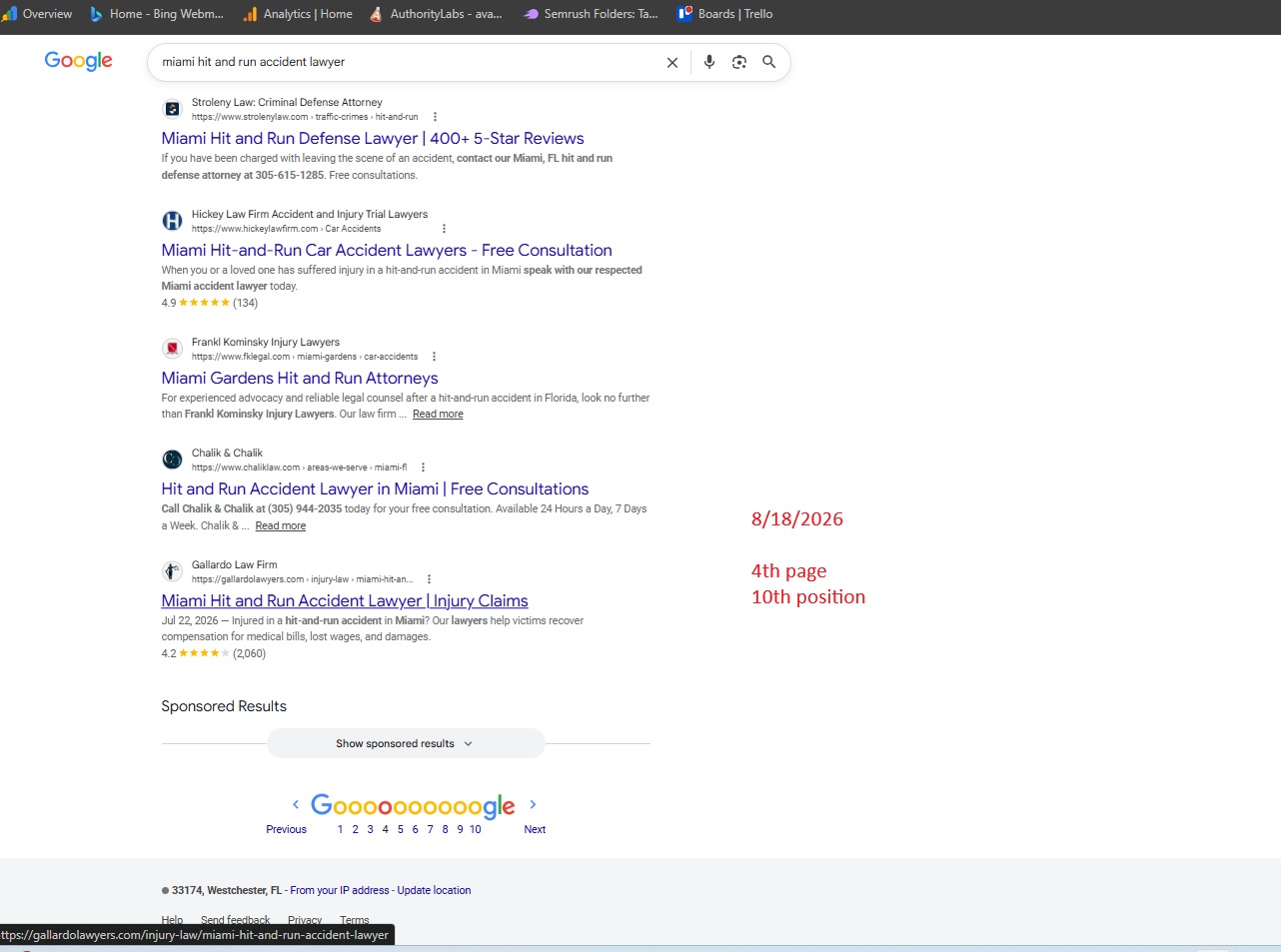Go to results page 1
This screenshot has height=952, width=1281.
[340, 829]
